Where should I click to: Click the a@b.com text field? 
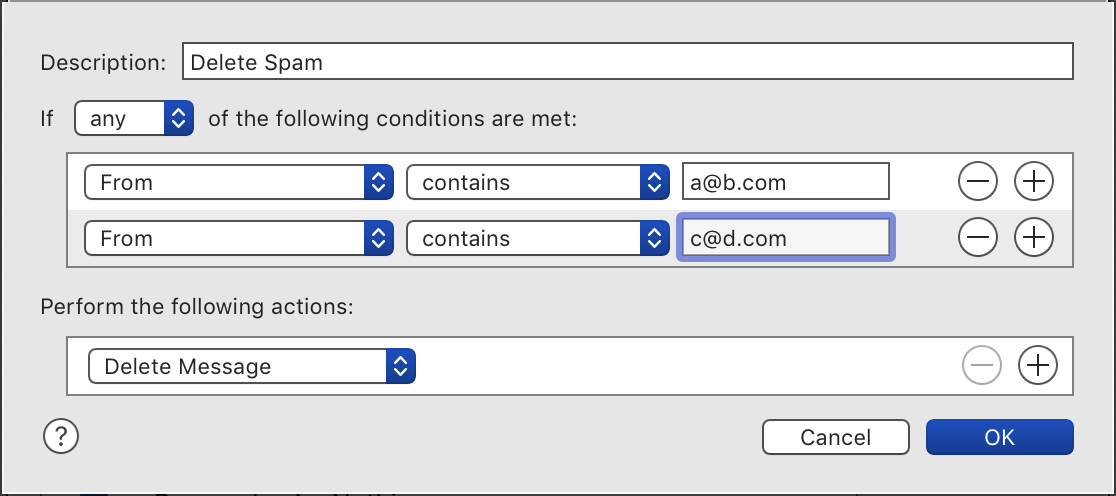pyautogui.click(x=785, y=183)
